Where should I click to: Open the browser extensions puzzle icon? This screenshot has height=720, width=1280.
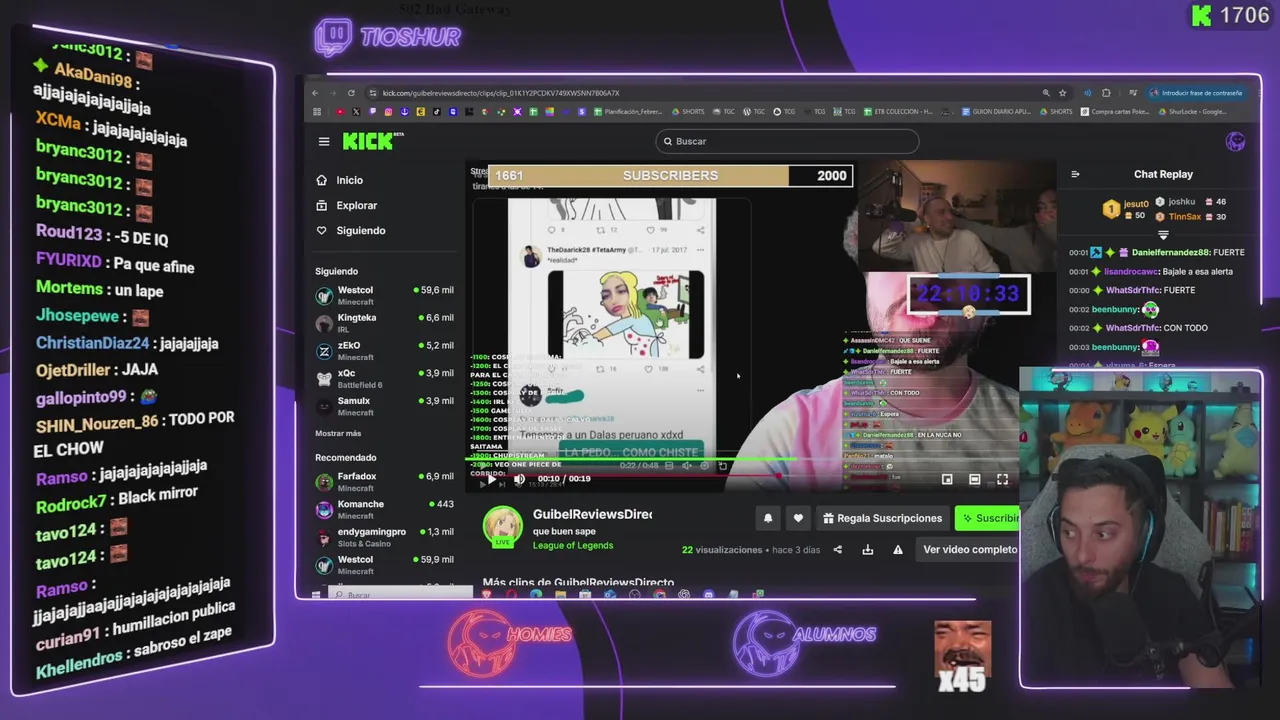point(1106,93)
